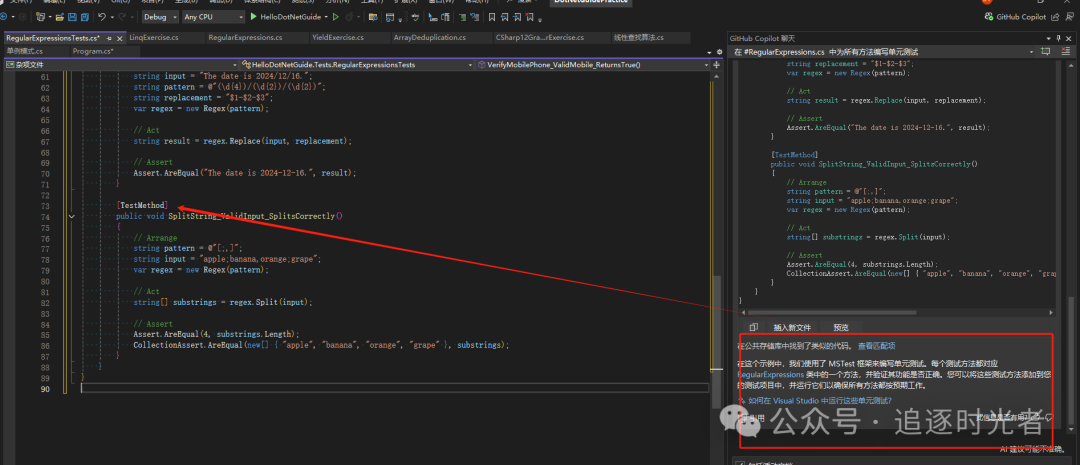The image size is (1080, 465).
Task: Pin the GitHub Copilot chat panel
Action: pyautogui.click(x=1057, y=38)
